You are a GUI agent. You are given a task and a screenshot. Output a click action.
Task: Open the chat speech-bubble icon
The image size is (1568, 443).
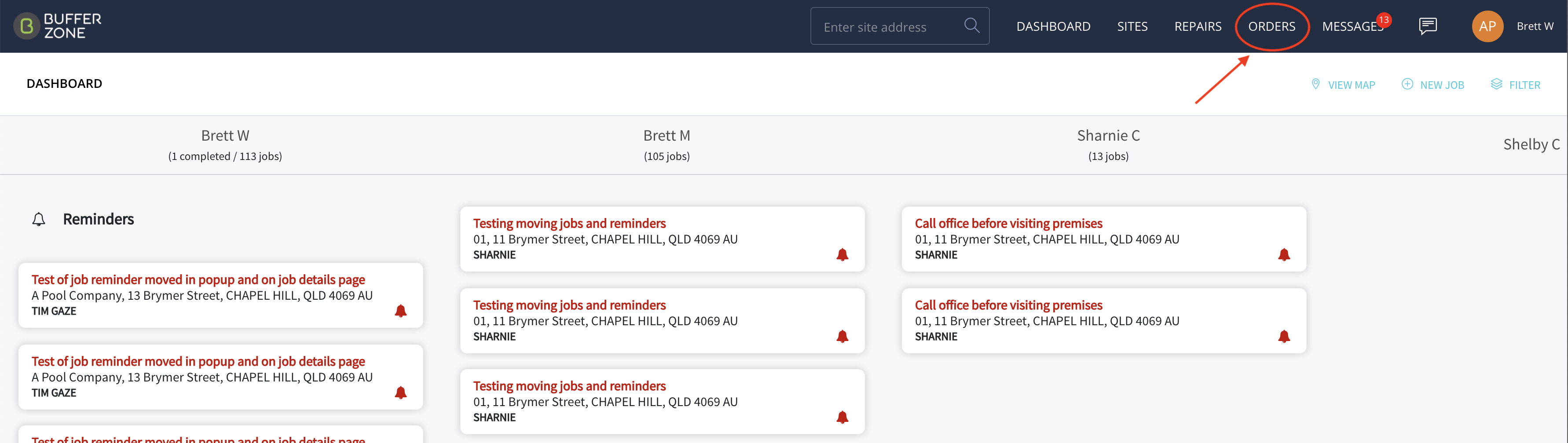[1427, 26]
